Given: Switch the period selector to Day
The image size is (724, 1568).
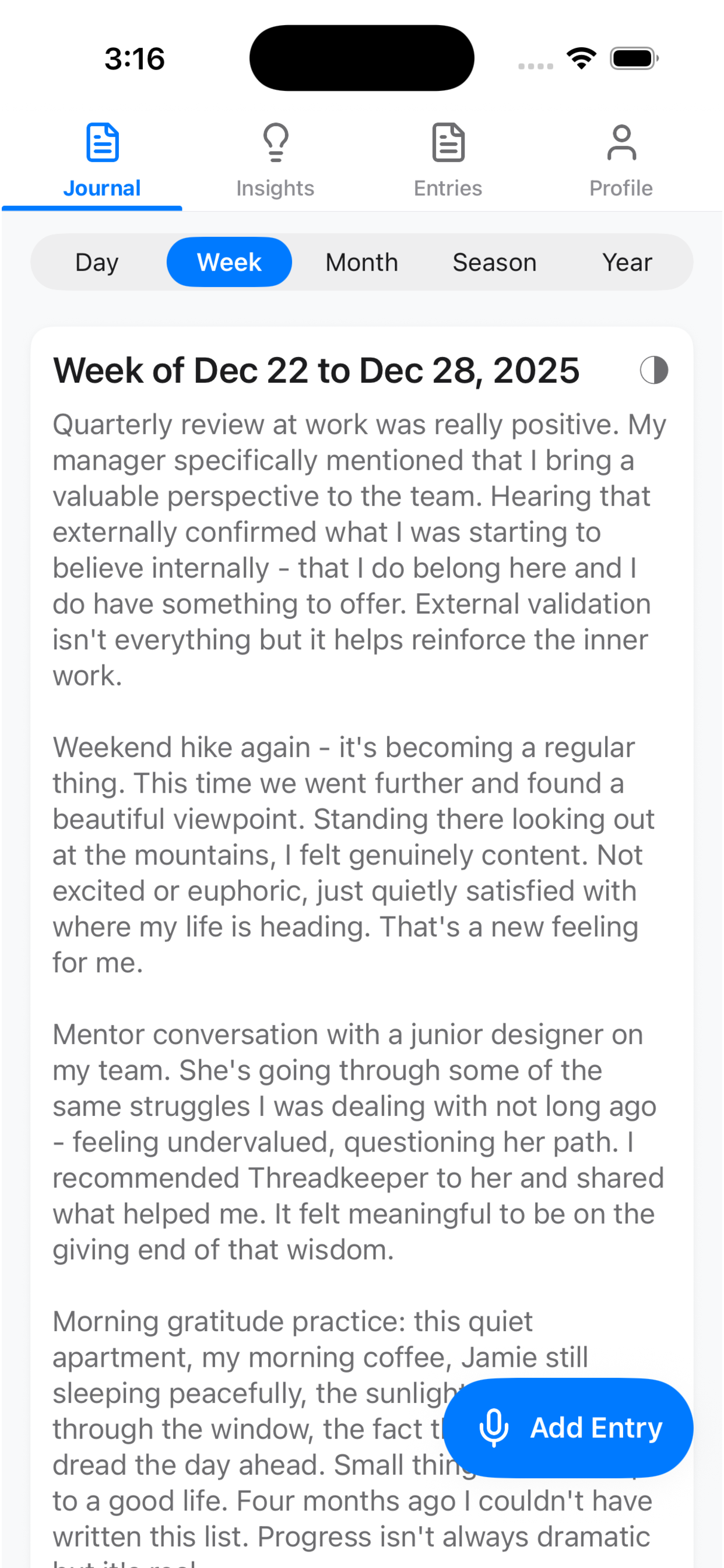Looking at the screenshot, I should click(97, 262).
